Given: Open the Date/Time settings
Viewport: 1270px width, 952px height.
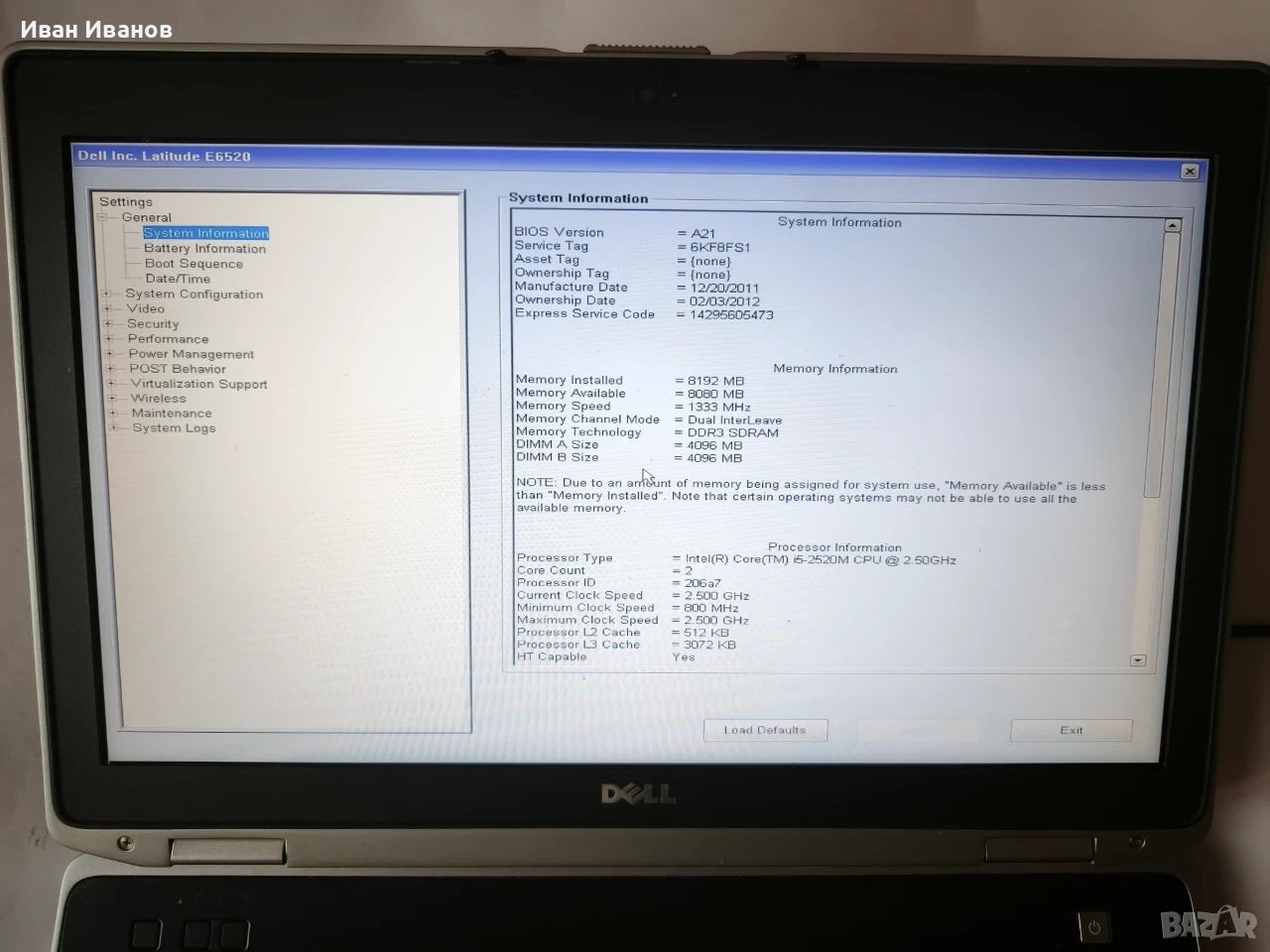Looking at the screenshot, I should pos(178,279).
